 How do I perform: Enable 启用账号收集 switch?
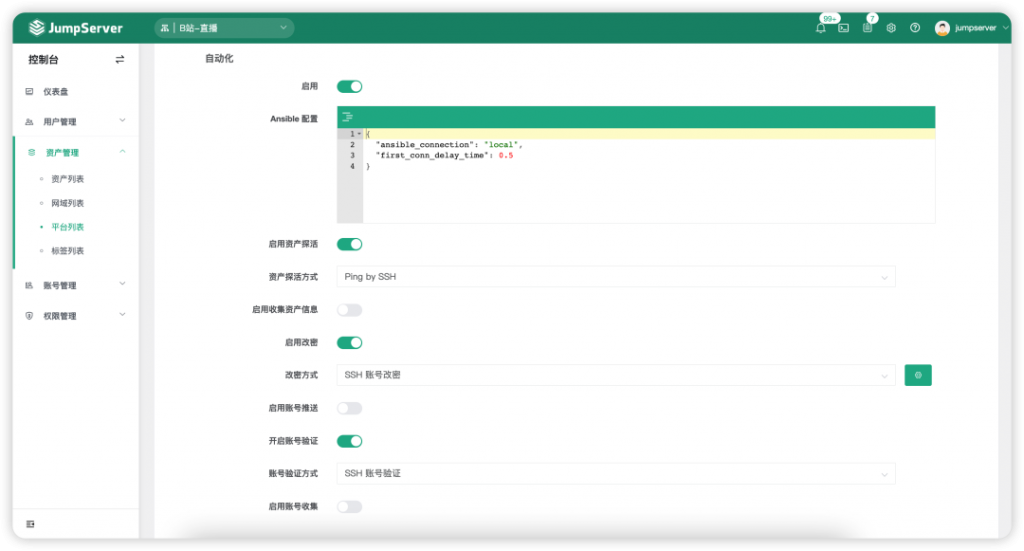tap(349, 506)
